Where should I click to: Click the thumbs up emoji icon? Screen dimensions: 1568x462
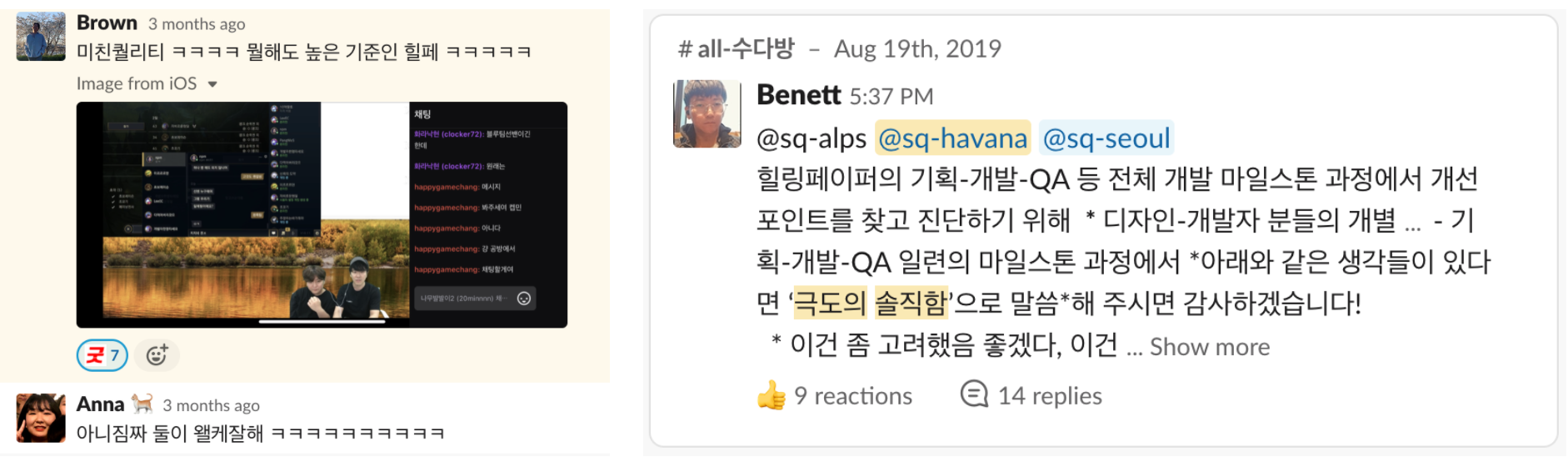[x=772, y=395]
